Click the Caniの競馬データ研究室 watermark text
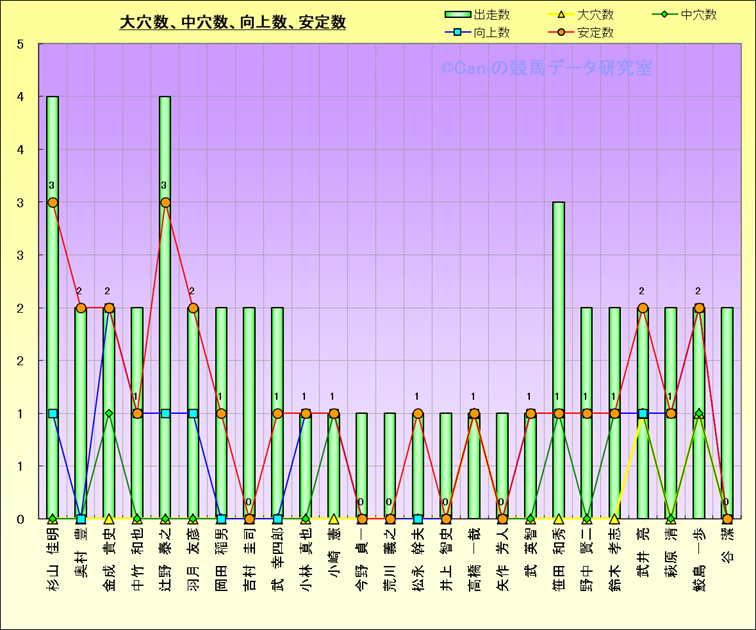 tap(546, 68)
